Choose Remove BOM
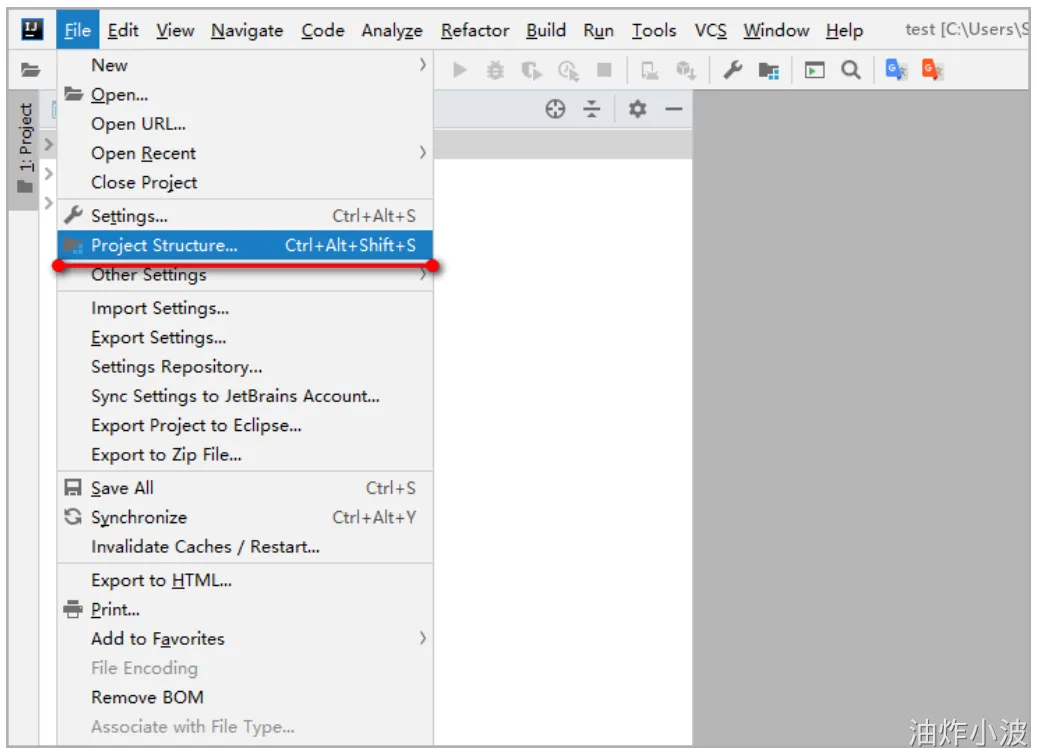Screen dimensions: 1037x756 click(245, 697)
